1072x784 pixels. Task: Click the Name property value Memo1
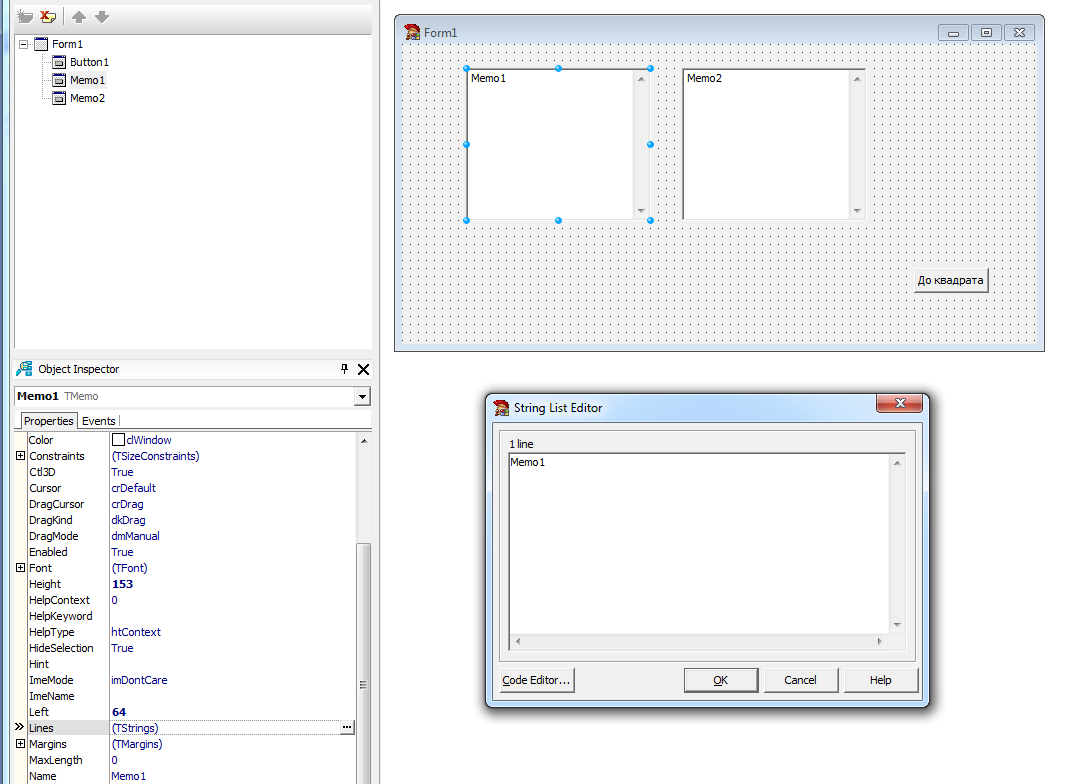129,776
